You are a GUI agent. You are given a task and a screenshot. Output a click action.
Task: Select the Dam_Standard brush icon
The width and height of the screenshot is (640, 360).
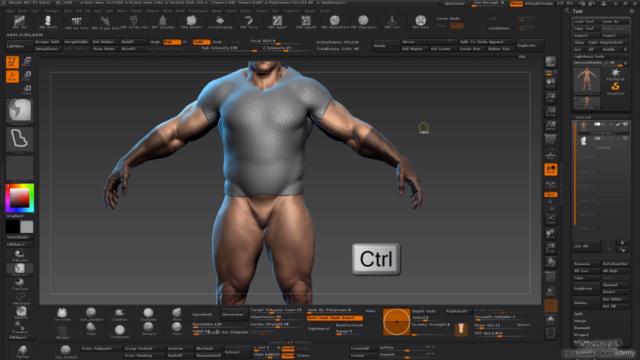[x=91, y=314]
